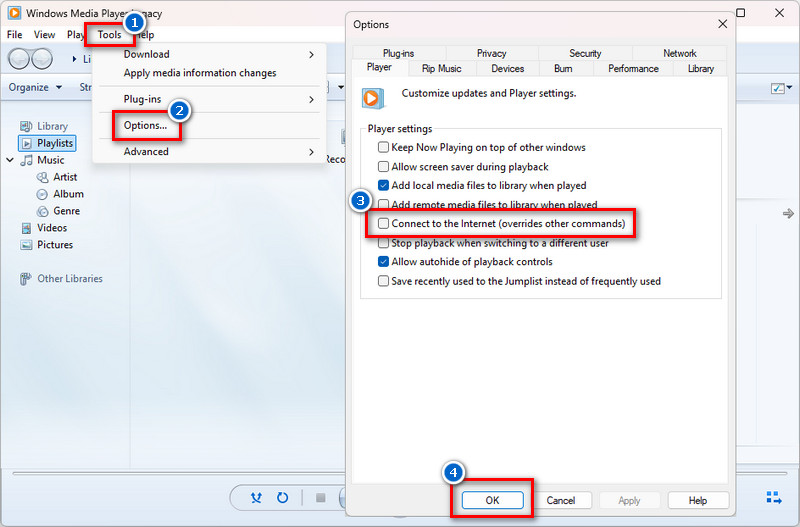800x527 pixels.
Task: Maximize the Windows Media Player window
Action: tap(740, 13)
